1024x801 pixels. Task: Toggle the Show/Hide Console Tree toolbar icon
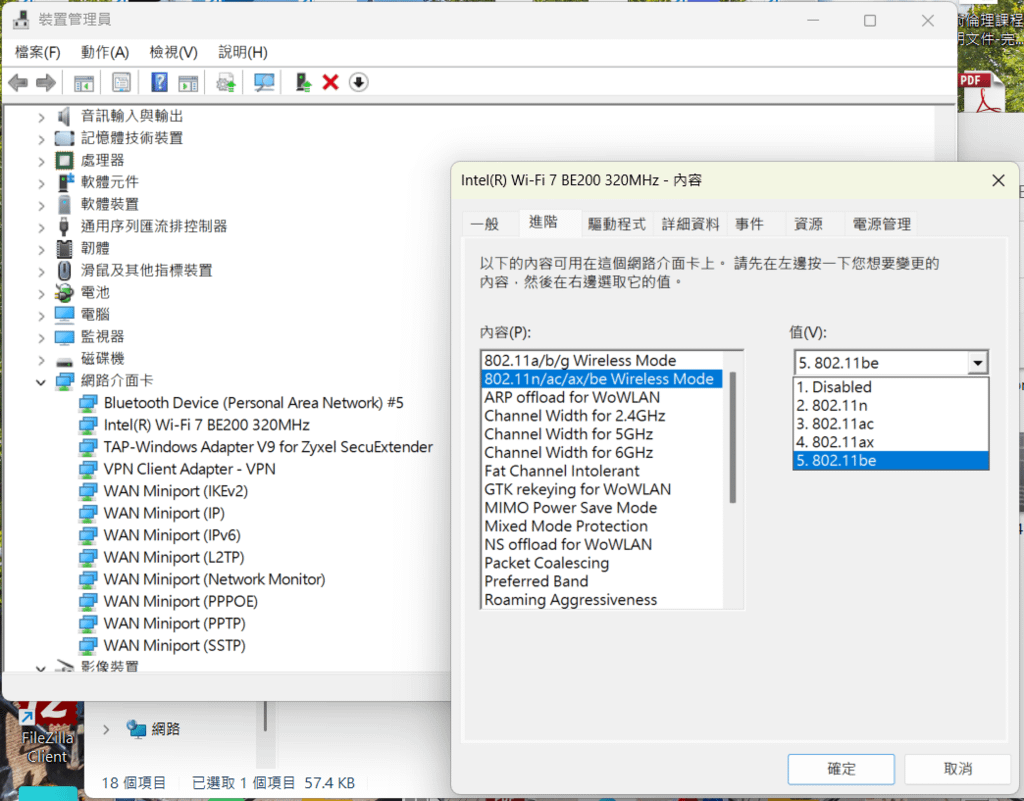coord(84,83)
